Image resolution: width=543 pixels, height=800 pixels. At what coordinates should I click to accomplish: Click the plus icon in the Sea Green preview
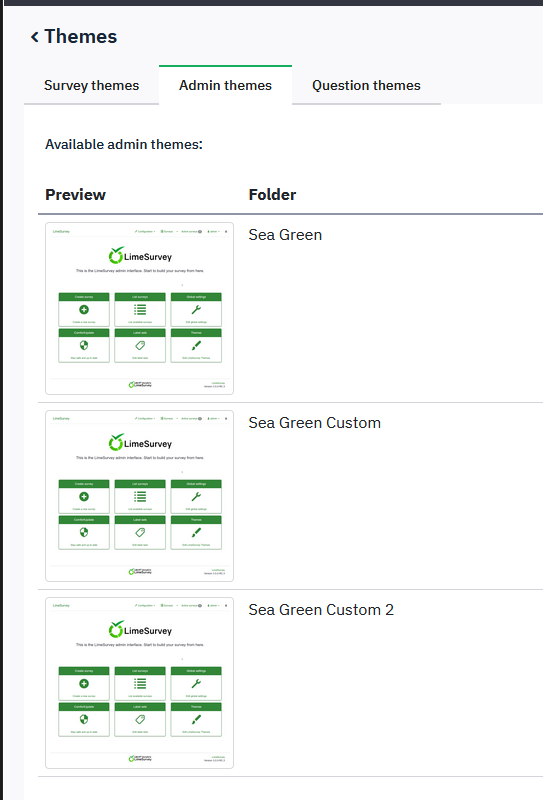point(84,309)
